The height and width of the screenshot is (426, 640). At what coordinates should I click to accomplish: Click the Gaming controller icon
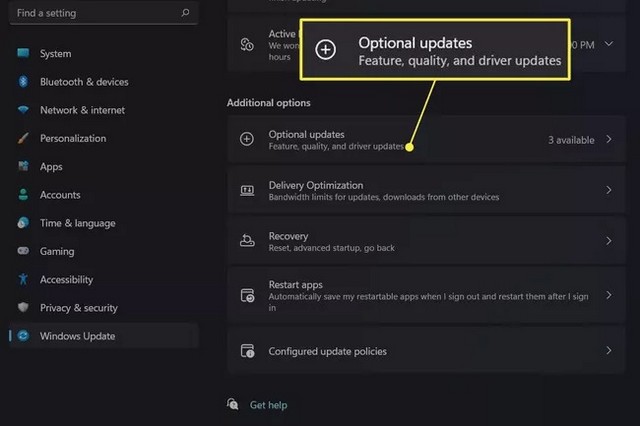23,251
